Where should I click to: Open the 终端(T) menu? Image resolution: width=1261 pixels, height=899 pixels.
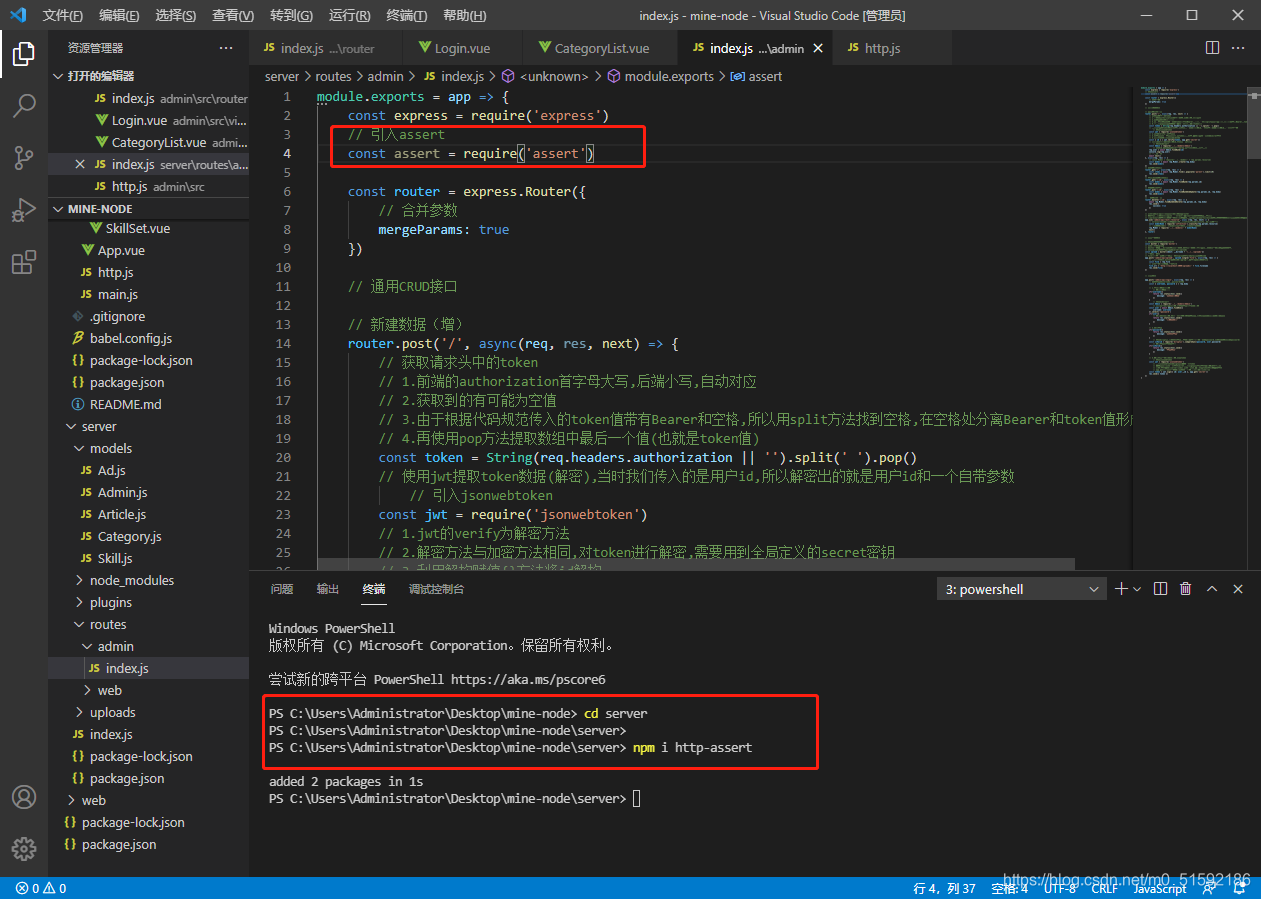pos(406,16)
